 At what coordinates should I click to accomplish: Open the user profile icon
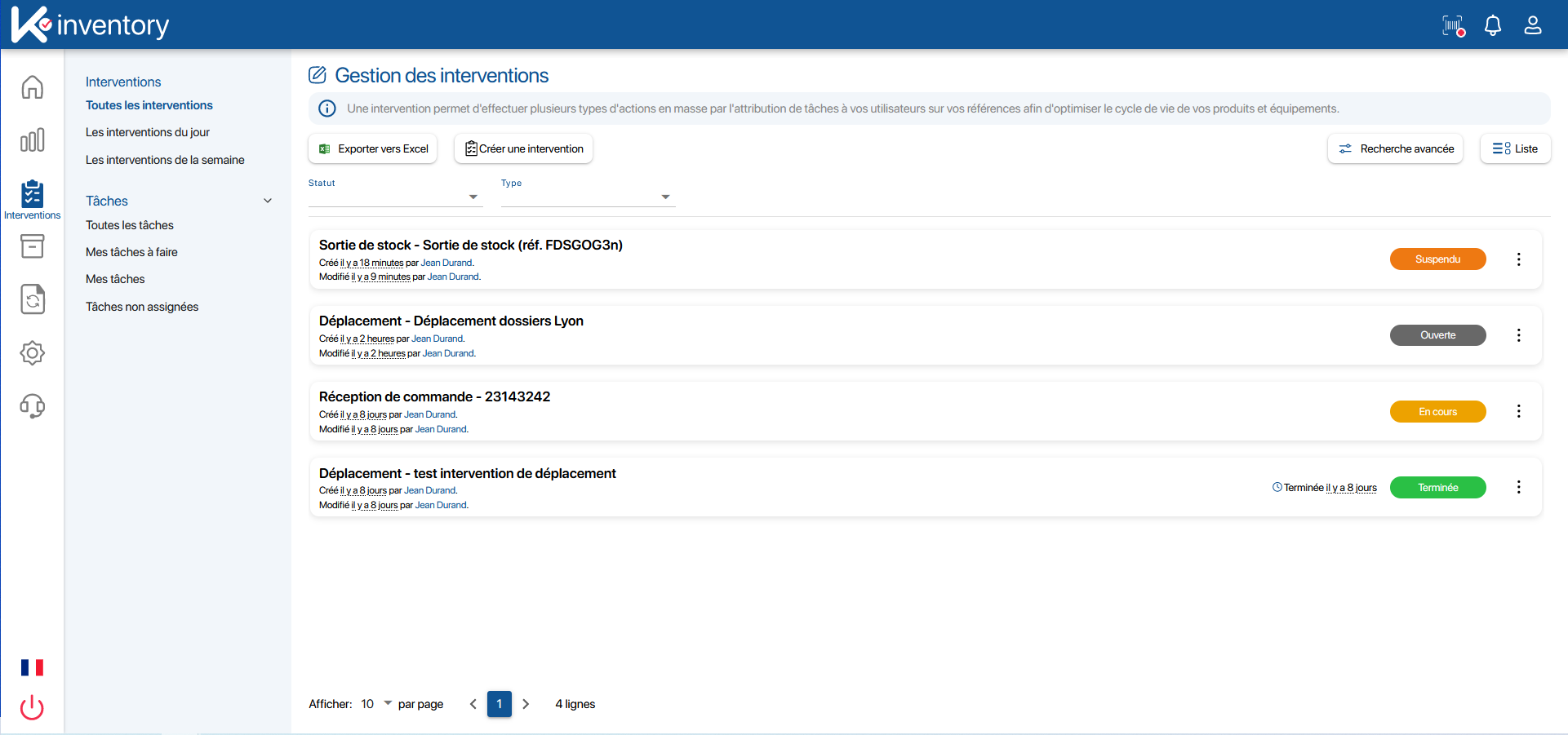[x=1533, y=25]
